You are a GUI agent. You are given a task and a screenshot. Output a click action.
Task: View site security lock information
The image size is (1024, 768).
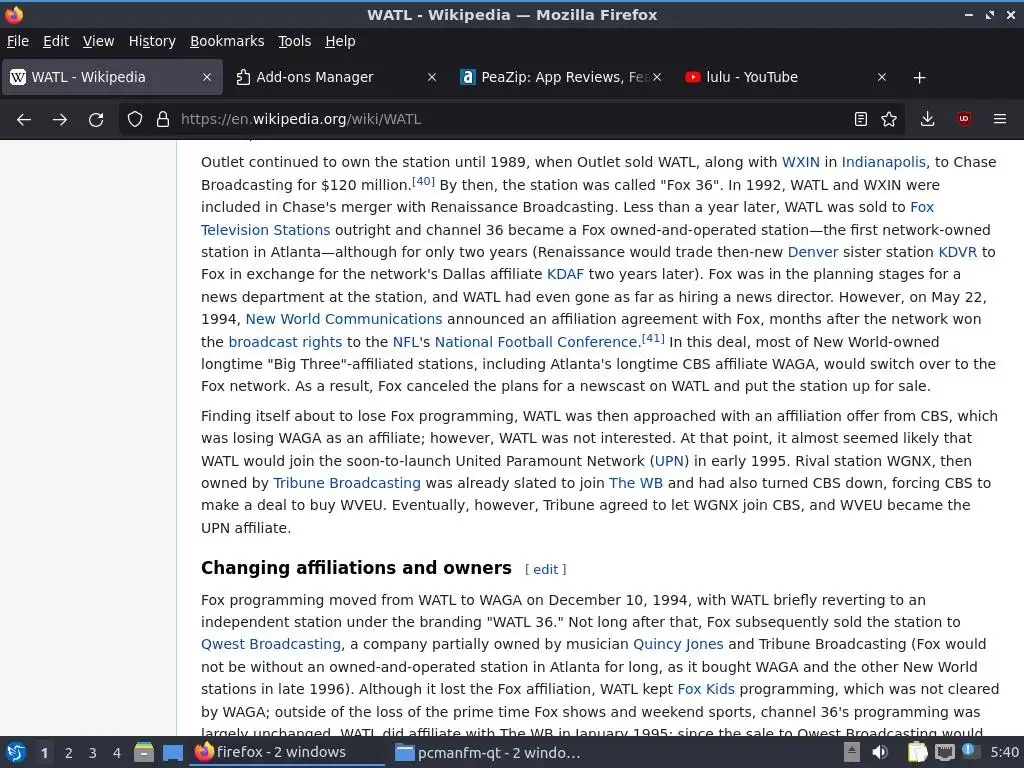(x=163, y=119)
